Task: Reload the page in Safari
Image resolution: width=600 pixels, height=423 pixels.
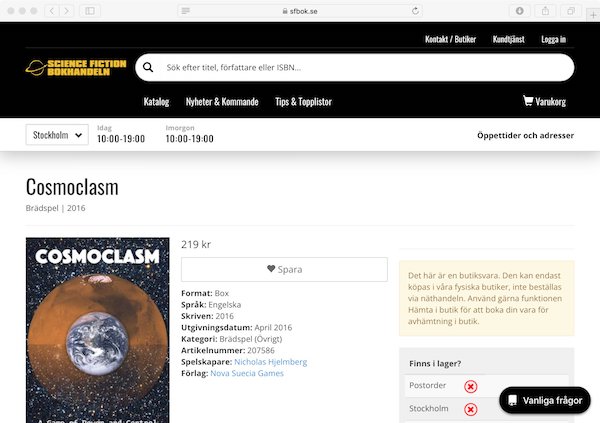Action: [415, 10]
